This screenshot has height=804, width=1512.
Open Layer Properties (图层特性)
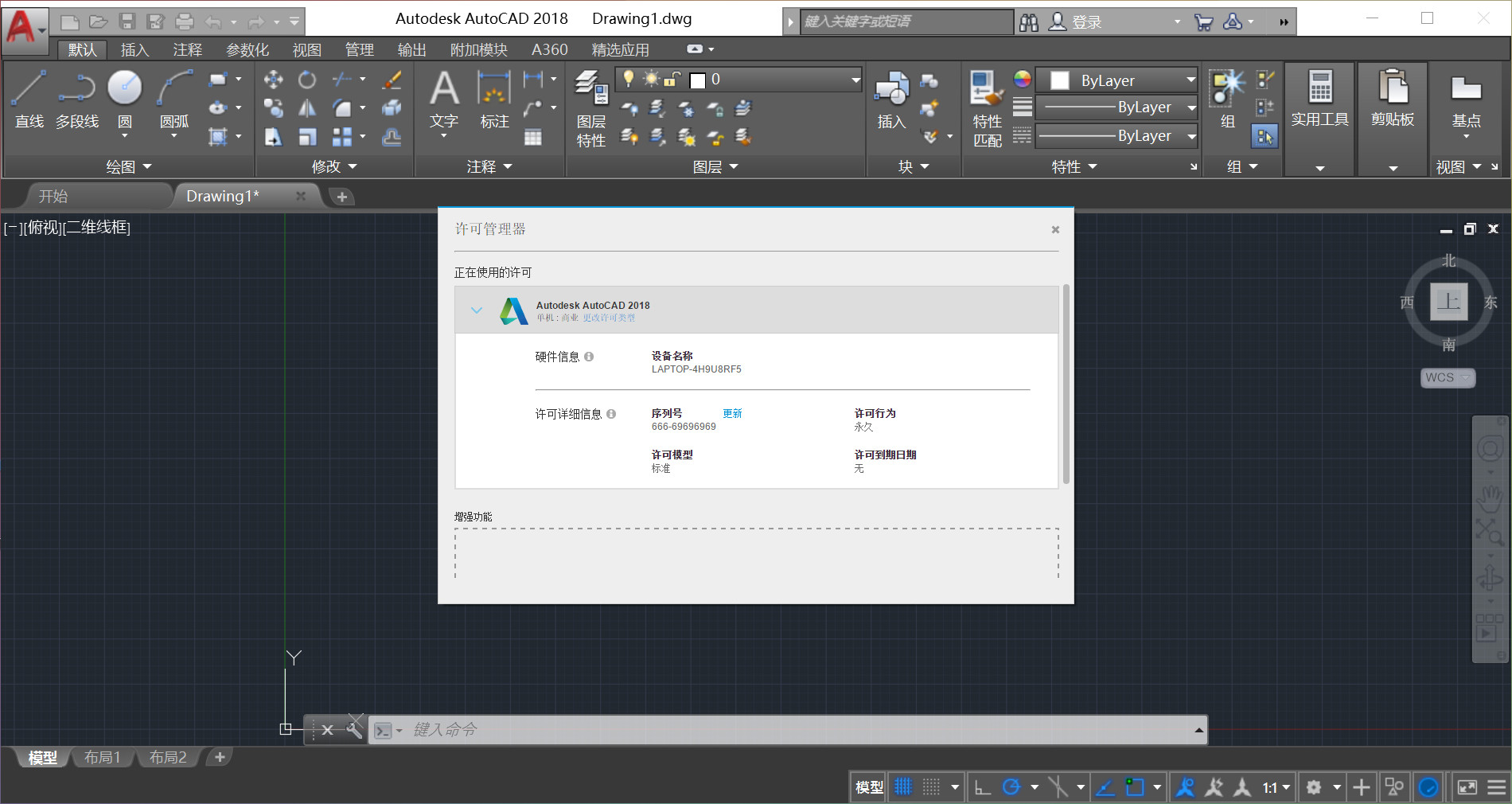[x=591, y=108]
